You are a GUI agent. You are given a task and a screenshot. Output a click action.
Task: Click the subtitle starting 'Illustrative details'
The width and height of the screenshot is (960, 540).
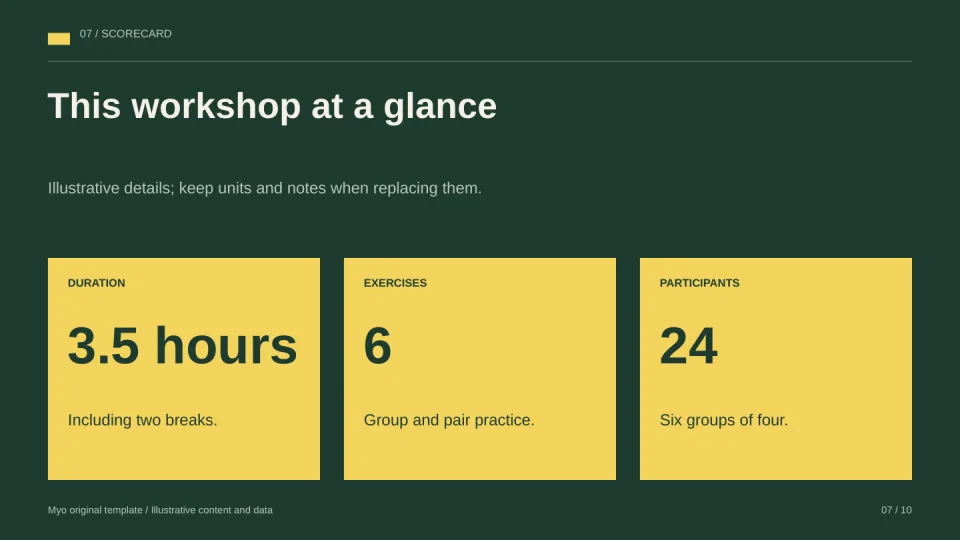(264, 188)
